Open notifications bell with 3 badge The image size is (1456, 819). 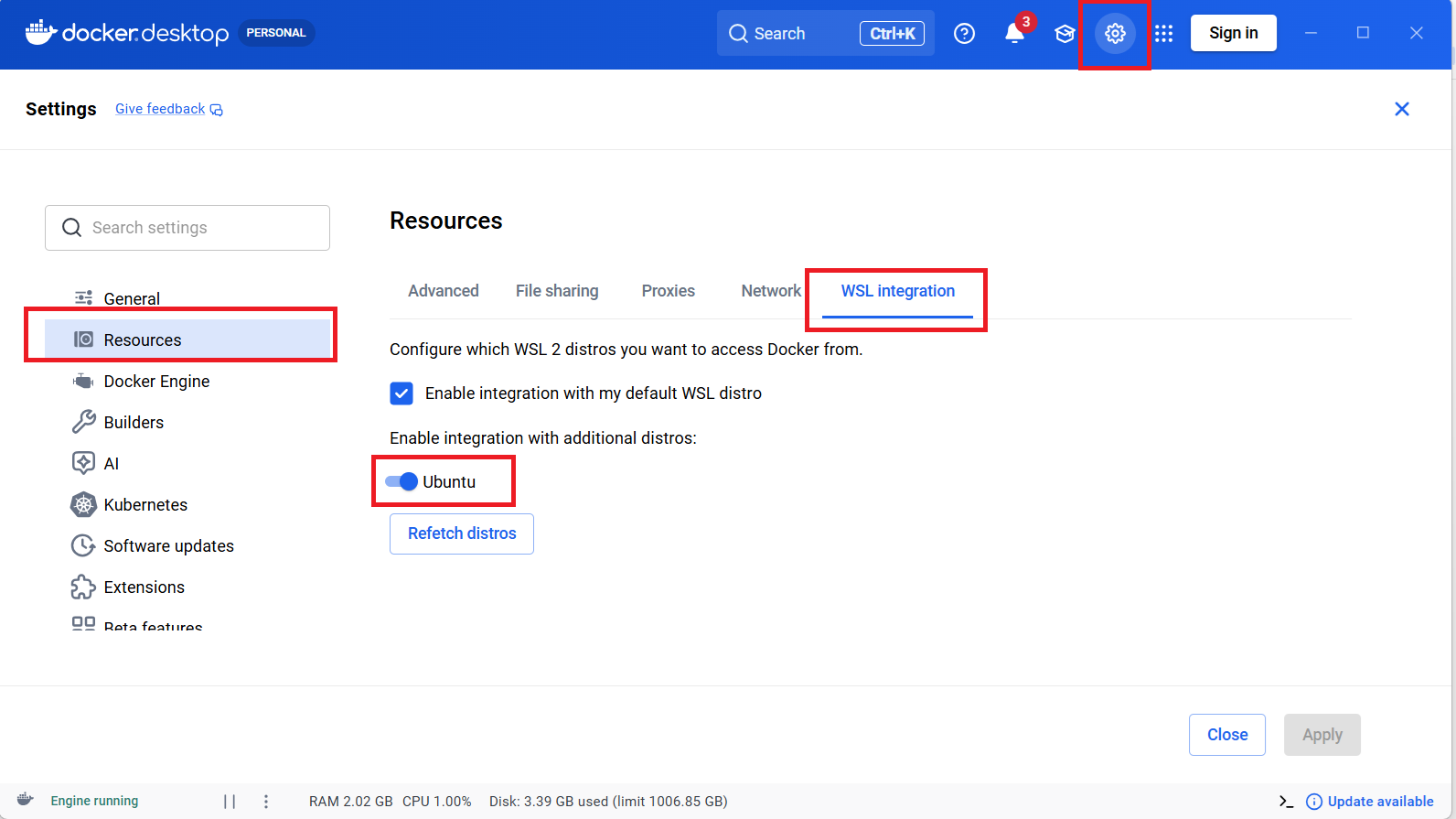click(x=1015, y=33)
